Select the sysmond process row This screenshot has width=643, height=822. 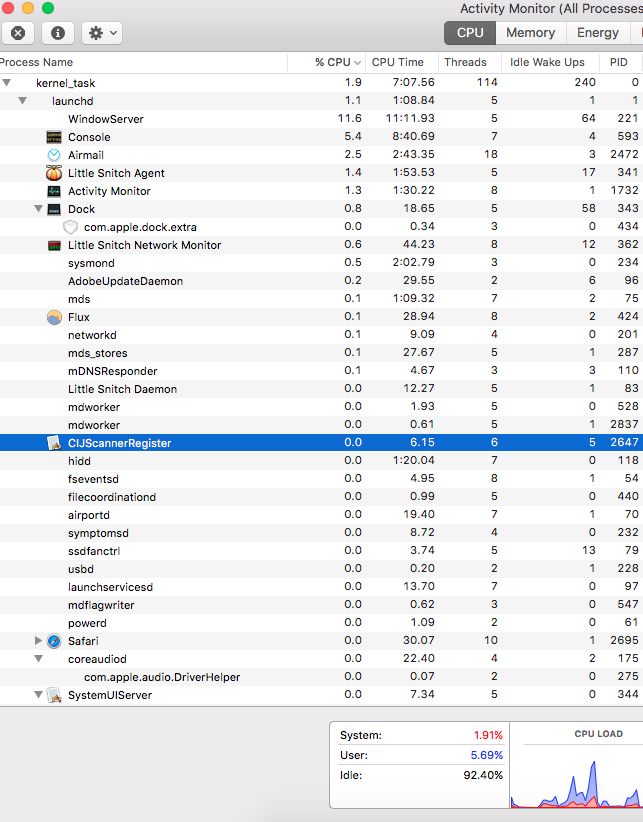[321, 263]
